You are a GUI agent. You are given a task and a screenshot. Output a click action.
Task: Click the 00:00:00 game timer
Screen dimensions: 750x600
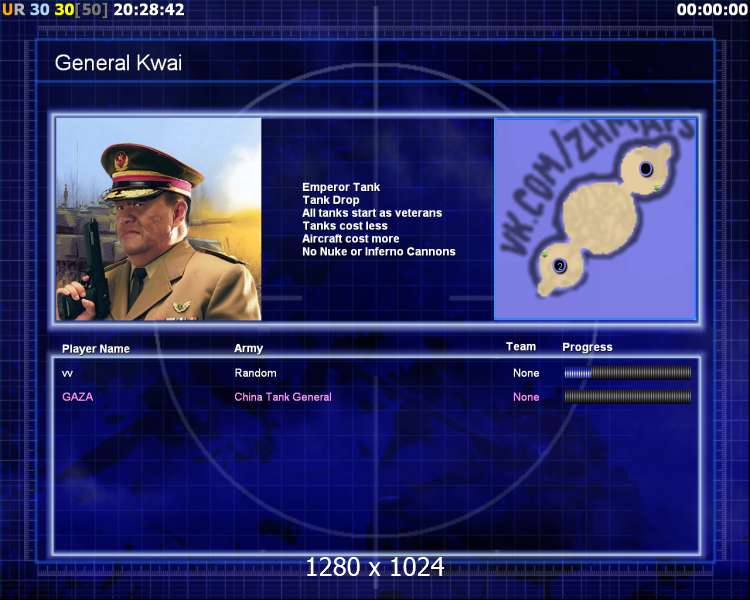click(712, 10)
